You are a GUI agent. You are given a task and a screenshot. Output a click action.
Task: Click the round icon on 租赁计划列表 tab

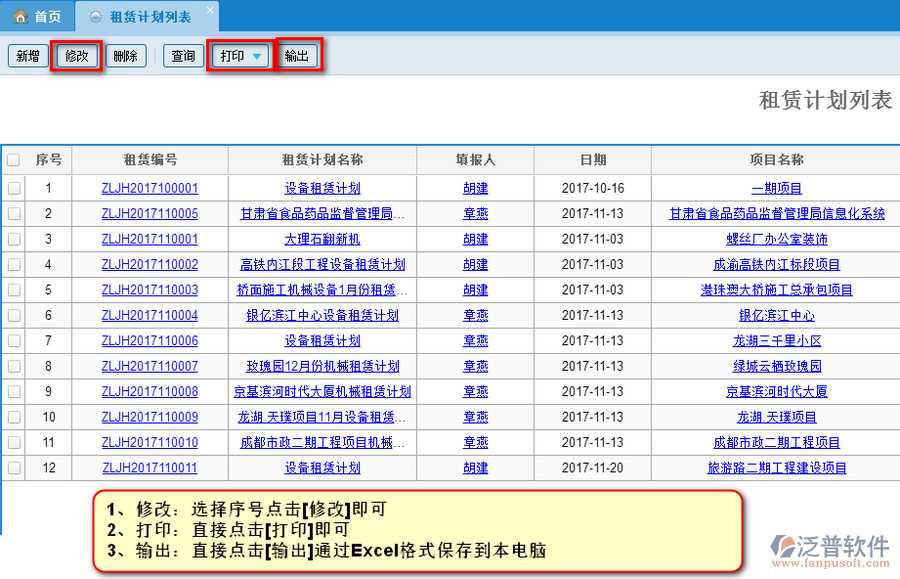[x=95, y=17]
